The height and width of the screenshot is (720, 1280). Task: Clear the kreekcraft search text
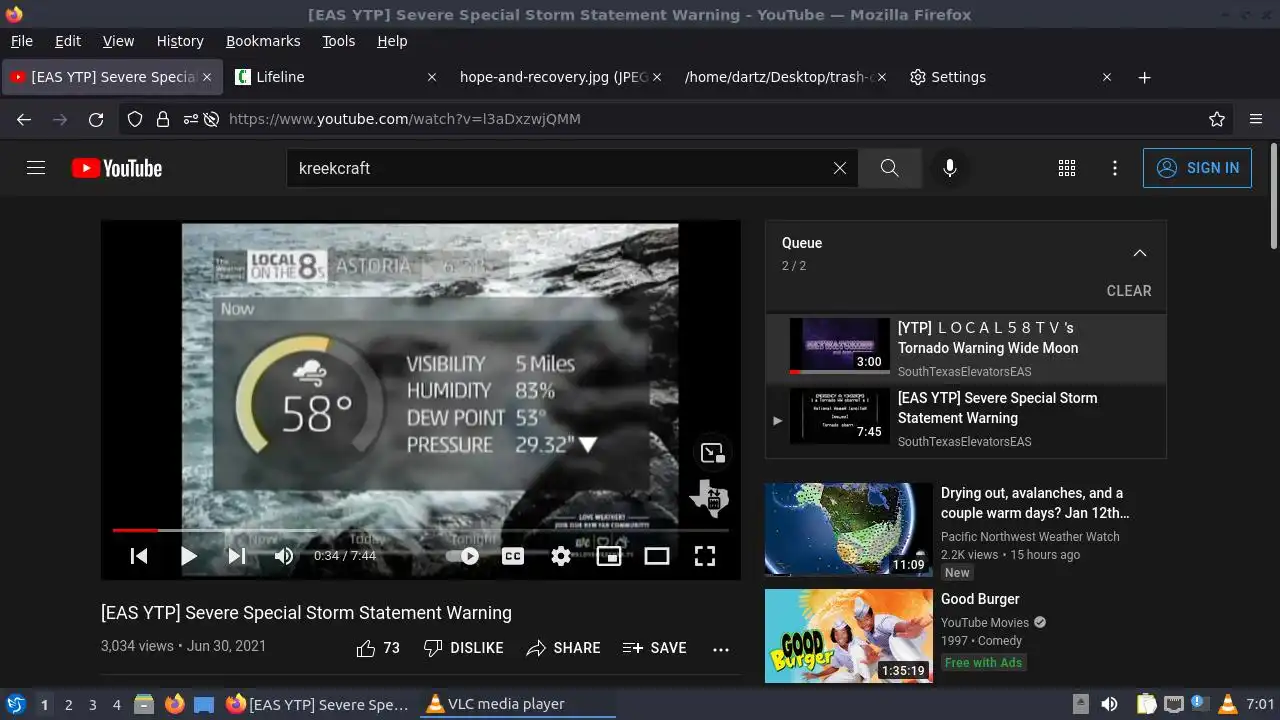840,168
